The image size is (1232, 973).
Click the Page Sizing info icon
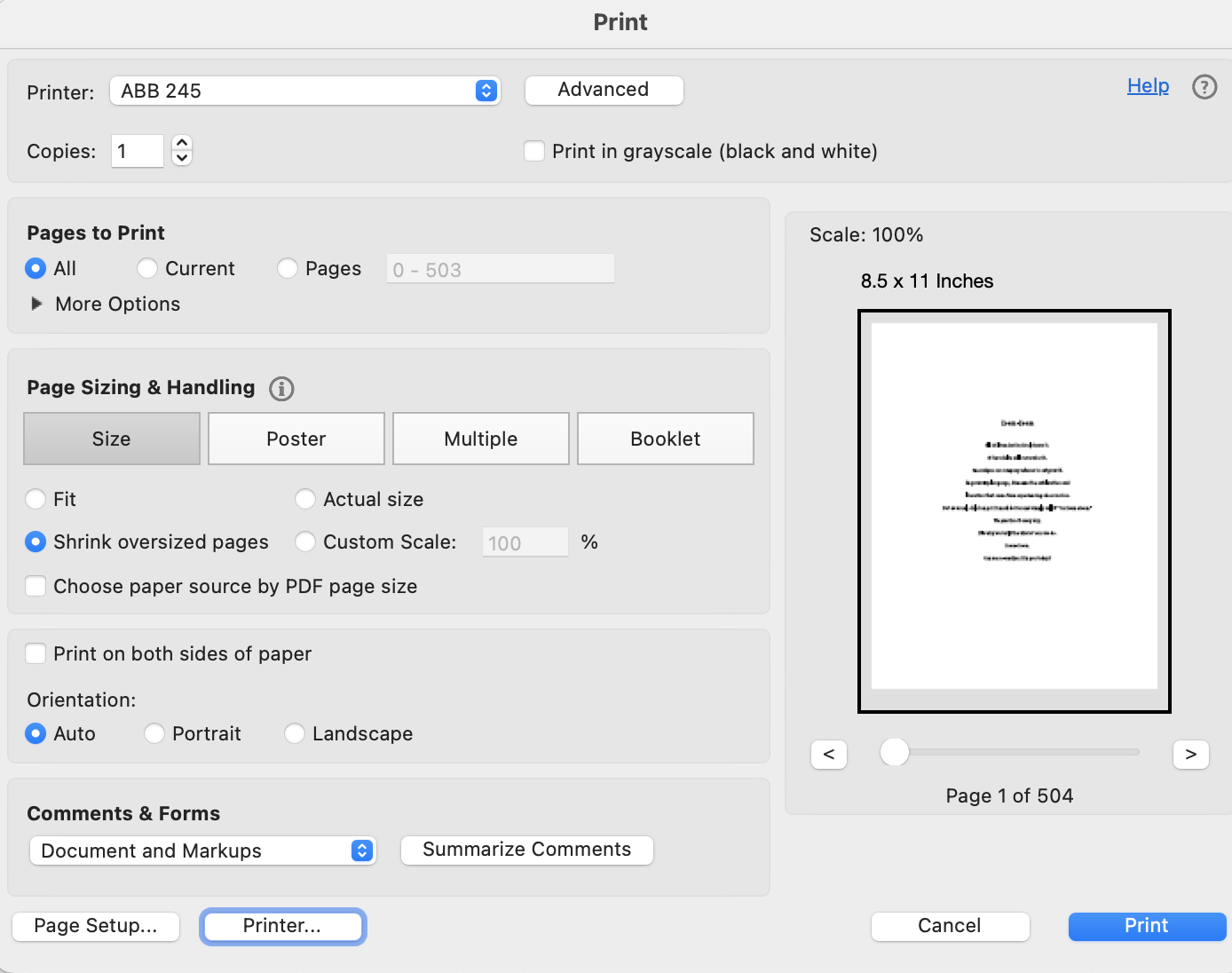pos(281,389)
